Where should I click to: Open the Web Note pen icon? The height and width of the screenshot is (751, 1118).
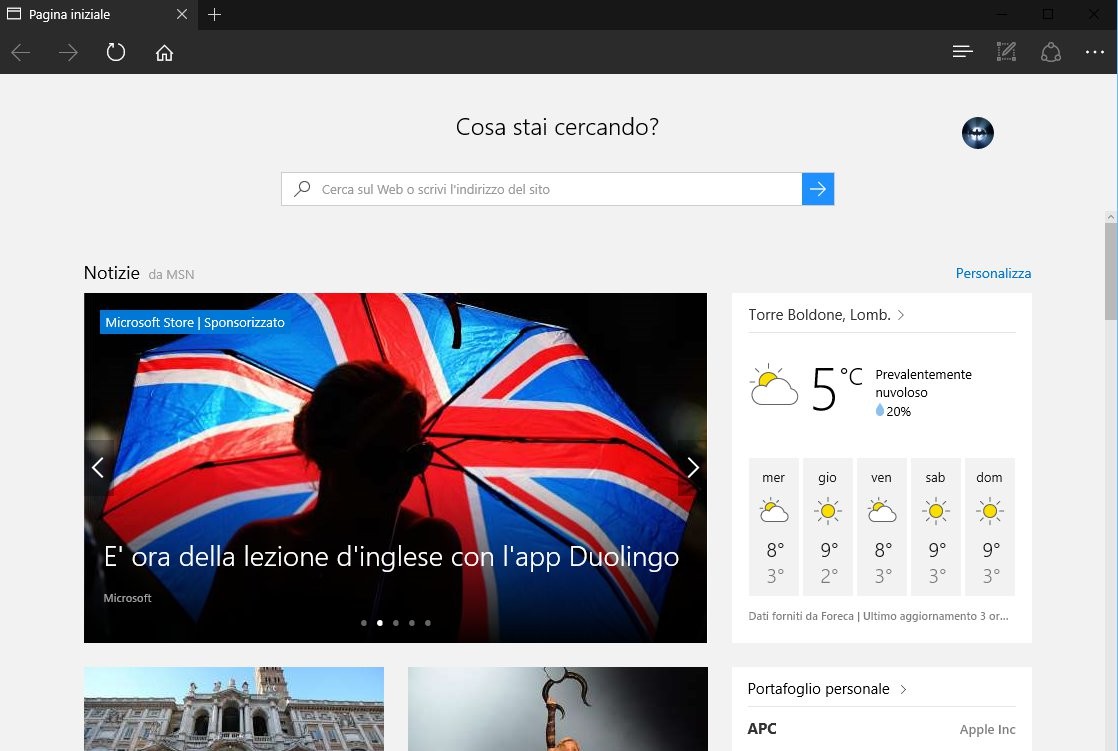[1006, 52]
